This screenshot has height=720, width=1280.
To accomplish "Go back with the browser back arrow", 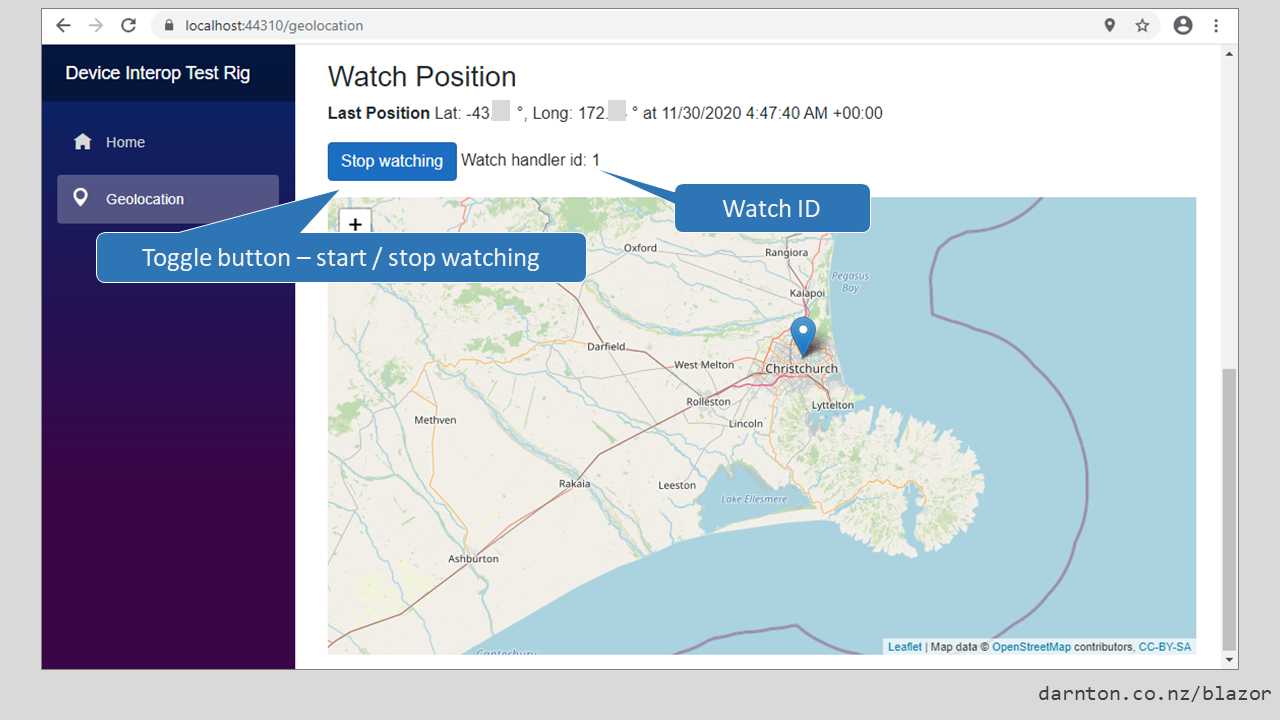I will 63,26.
